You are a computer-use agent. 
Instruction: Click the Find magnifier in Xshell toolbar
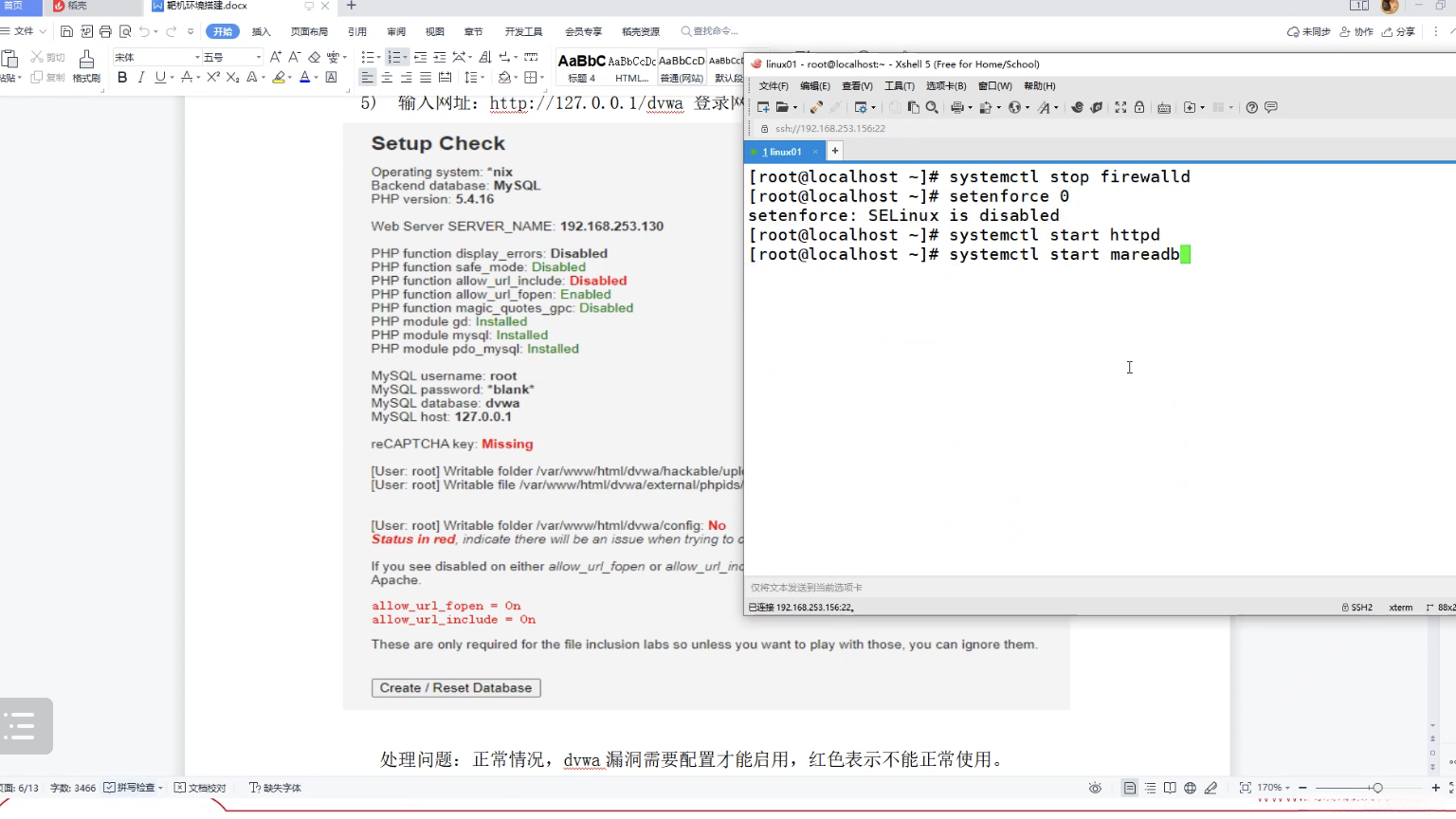point(932,107)
